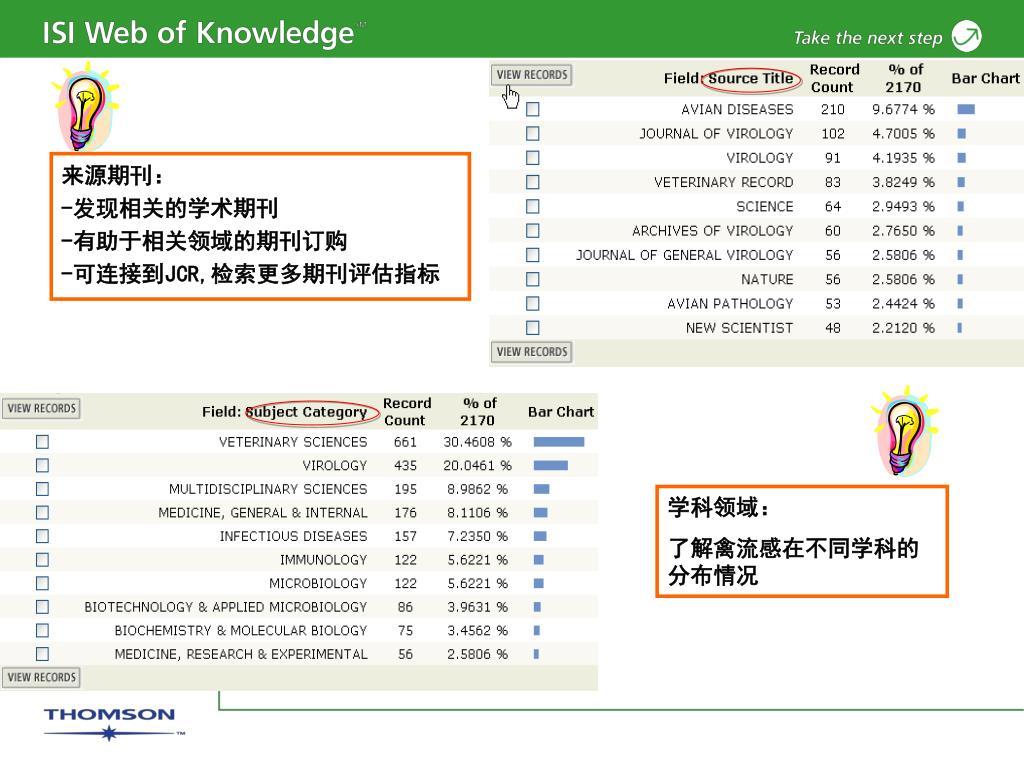Click the JOURNAL OF VIROLOGY title

[716, 133]
